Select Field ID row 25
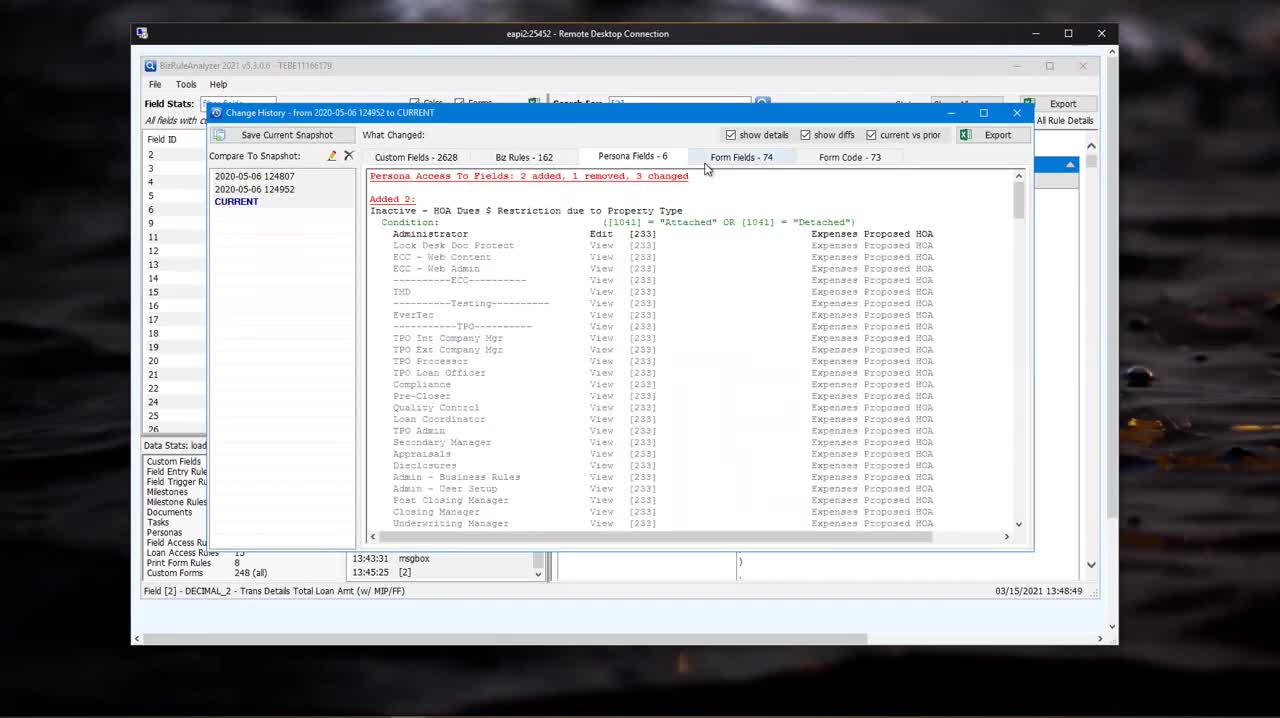1280x718 pixels. tap(176, 415)
